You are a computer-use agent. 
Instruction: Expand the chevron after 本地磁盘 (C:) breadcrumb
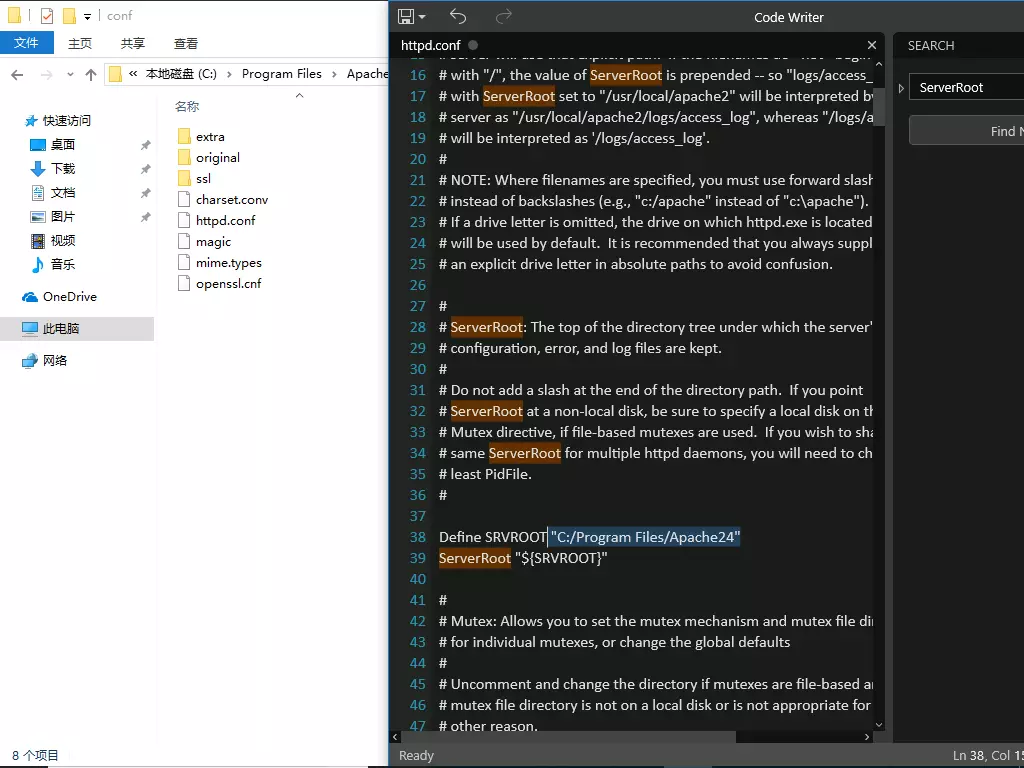coord(229,74)
